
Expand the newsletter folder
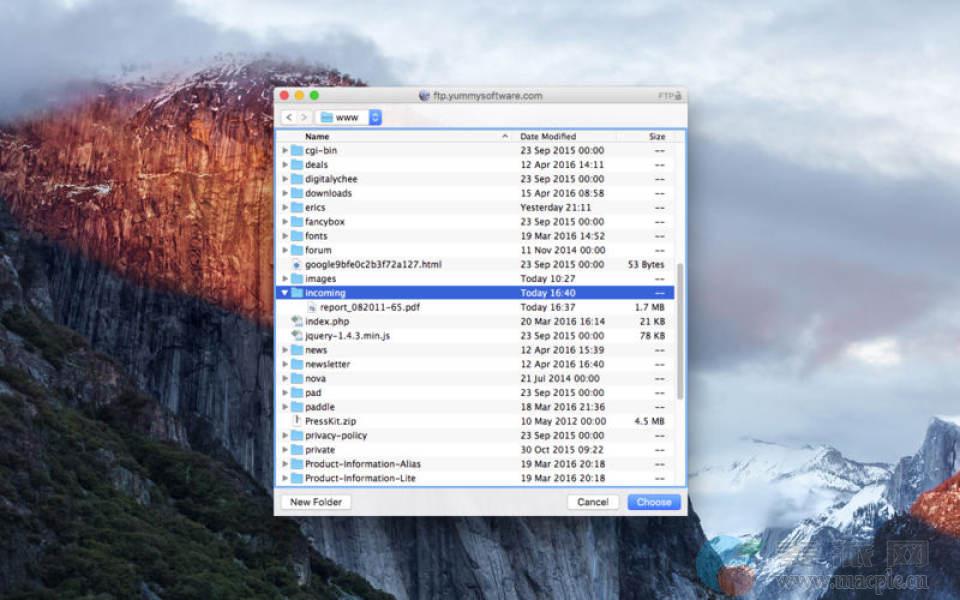pos(285,364)
